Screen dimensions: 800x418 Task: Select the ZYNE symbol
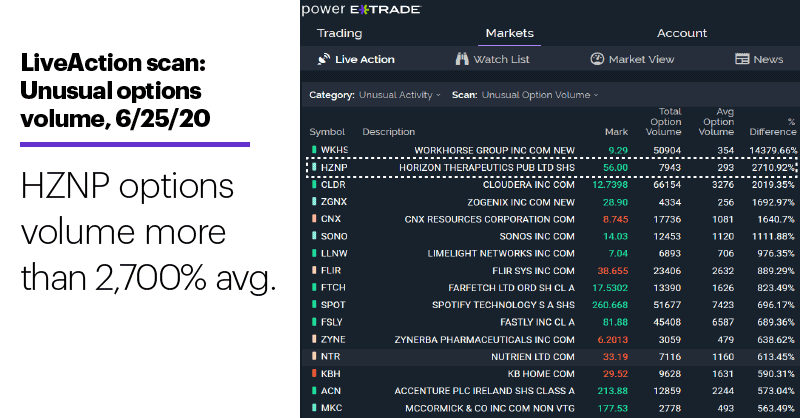click(333, 339)
